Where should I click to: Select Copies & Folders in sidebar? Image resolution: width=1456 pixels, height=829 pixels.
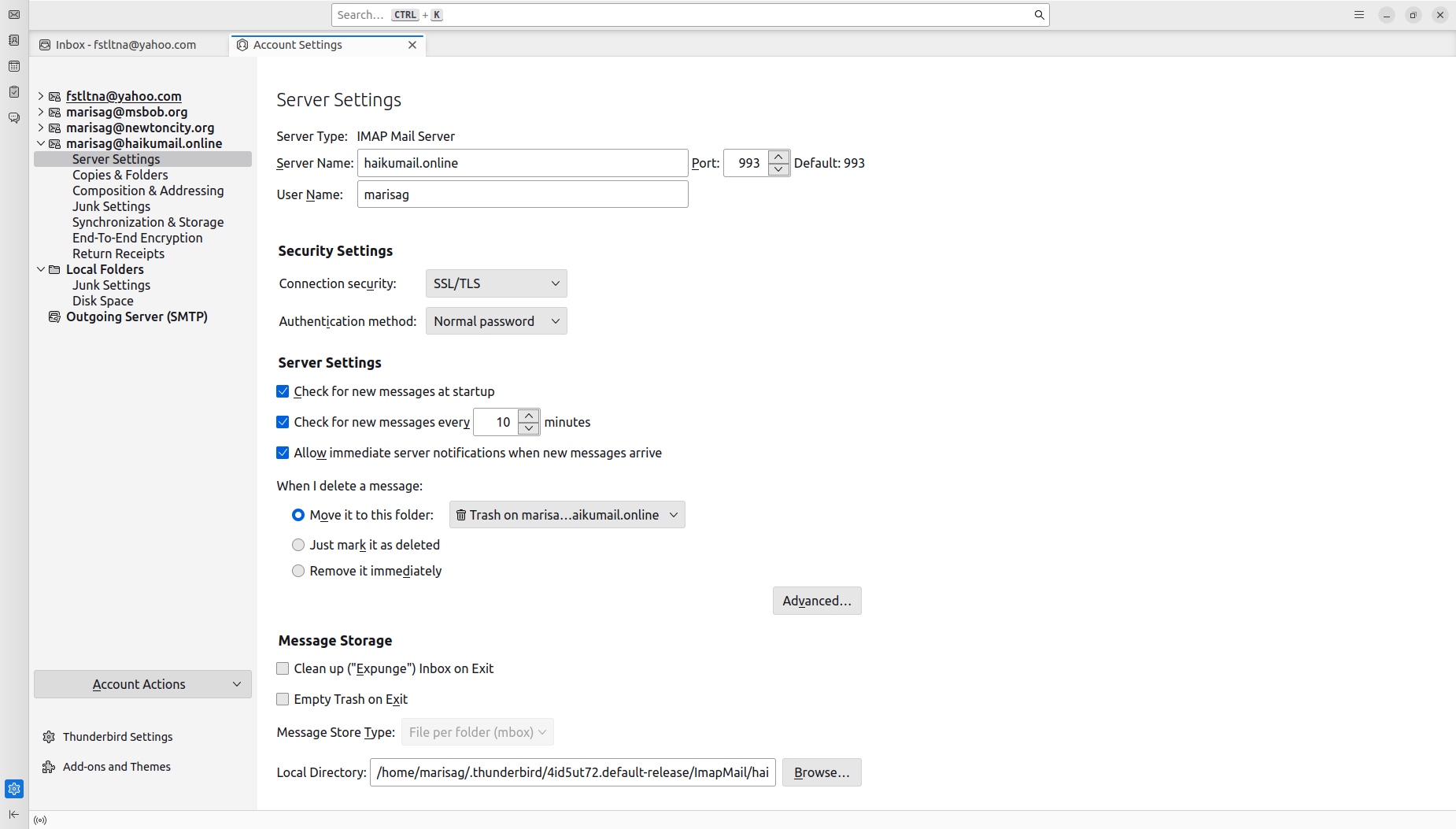[120, 175]
